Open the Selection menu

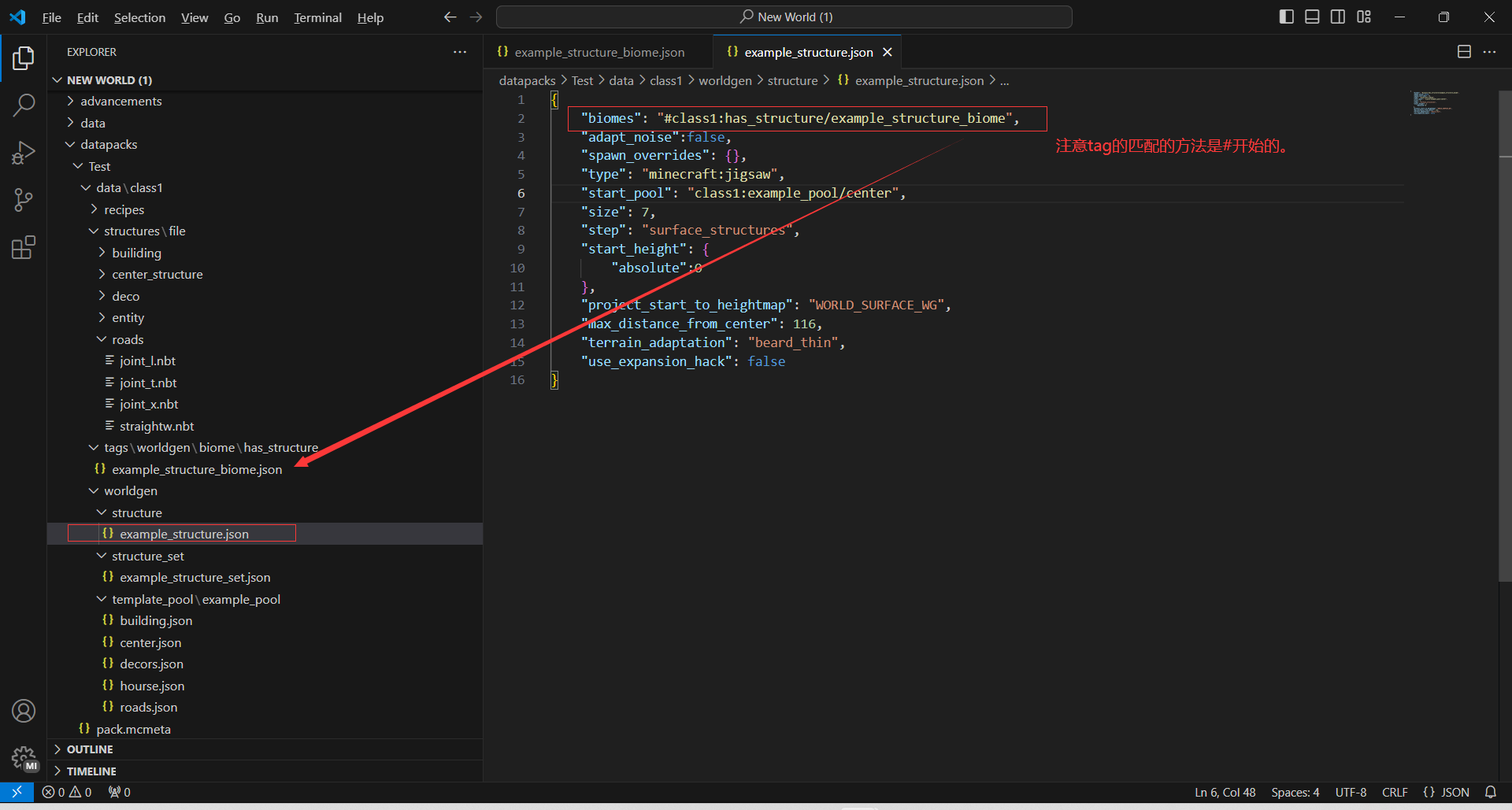pos(139,17)
